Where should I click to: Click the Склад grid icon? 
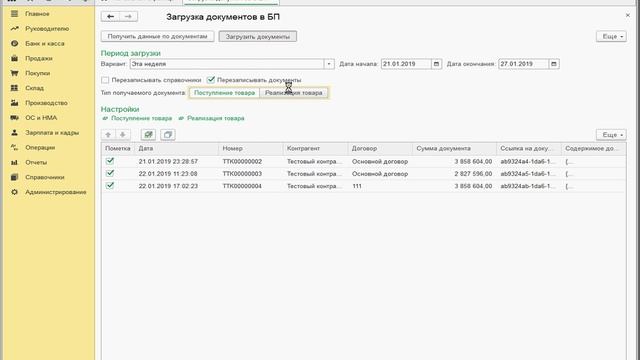point(14,88)
